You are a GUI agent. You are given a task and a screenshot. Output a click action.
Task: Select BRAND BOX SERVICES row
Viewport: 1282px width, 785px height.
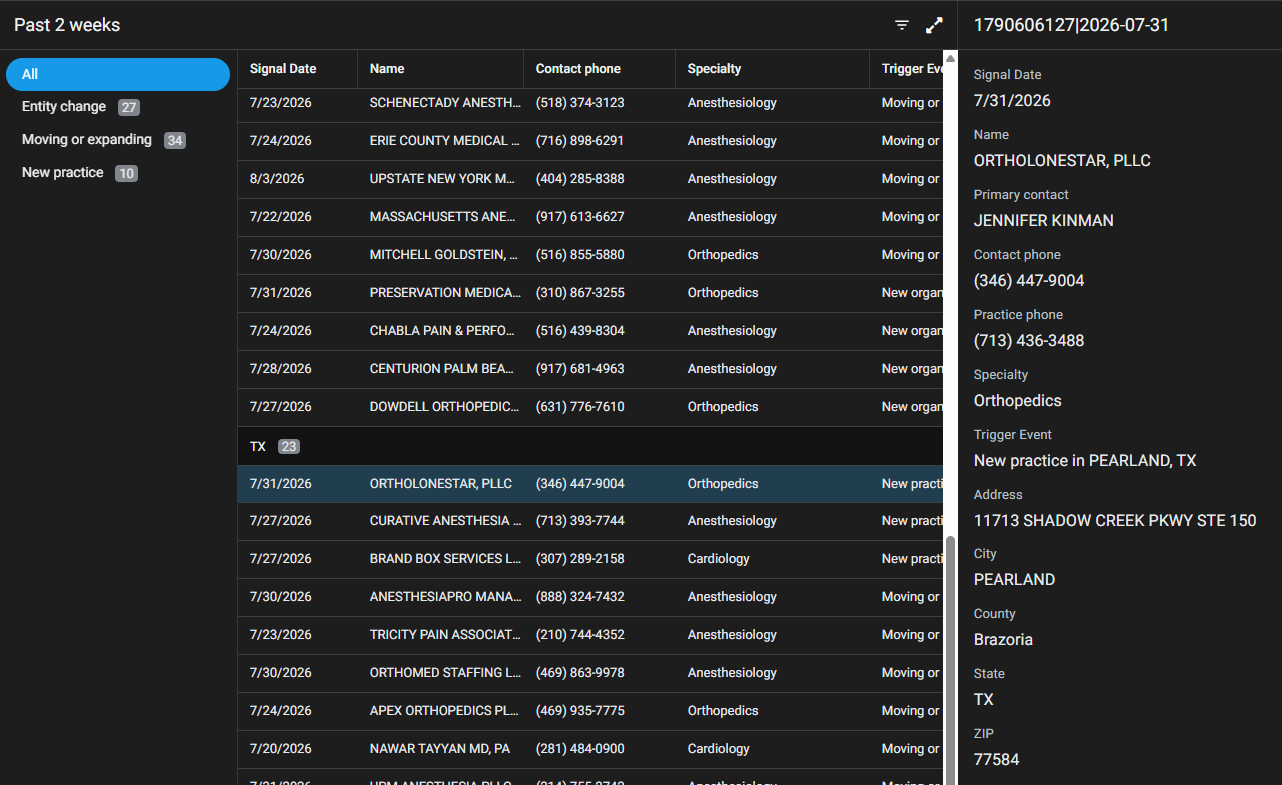pos(590,559)
